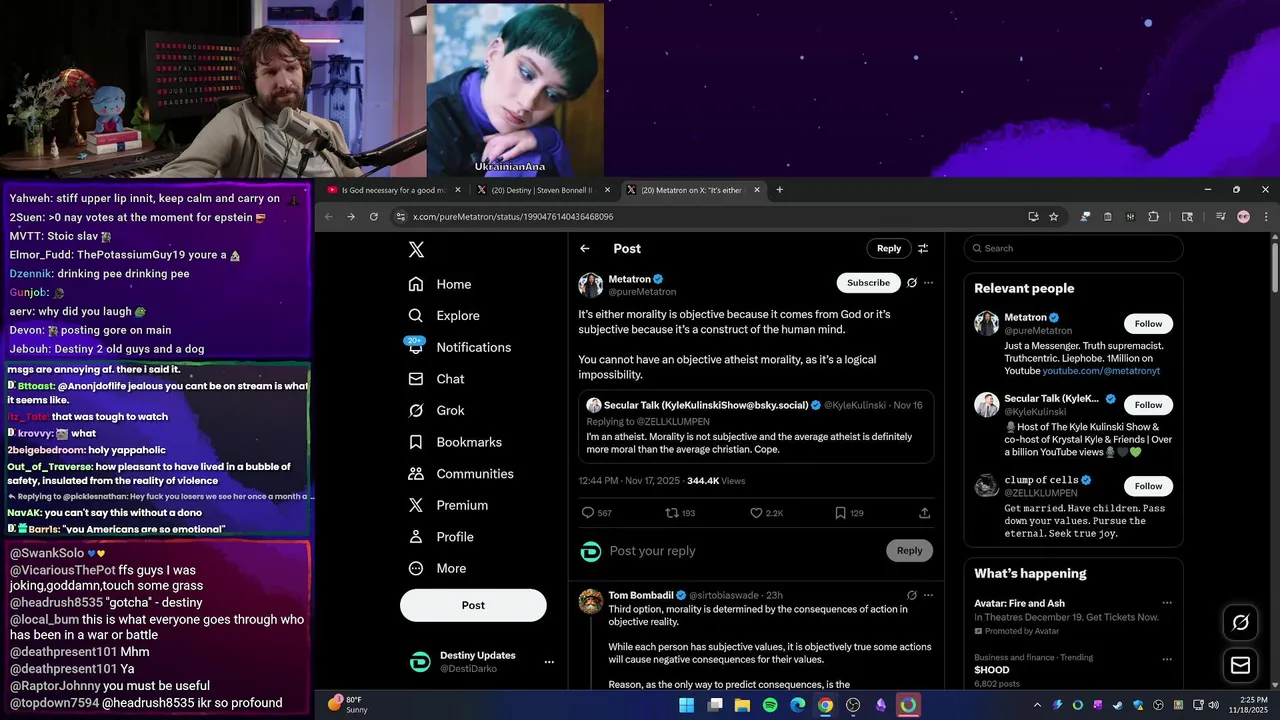Open more options on Tom Bombadil's reply
Image resolution: width=1280 pixels, height=720 pixels.
(x=928, y=595)
